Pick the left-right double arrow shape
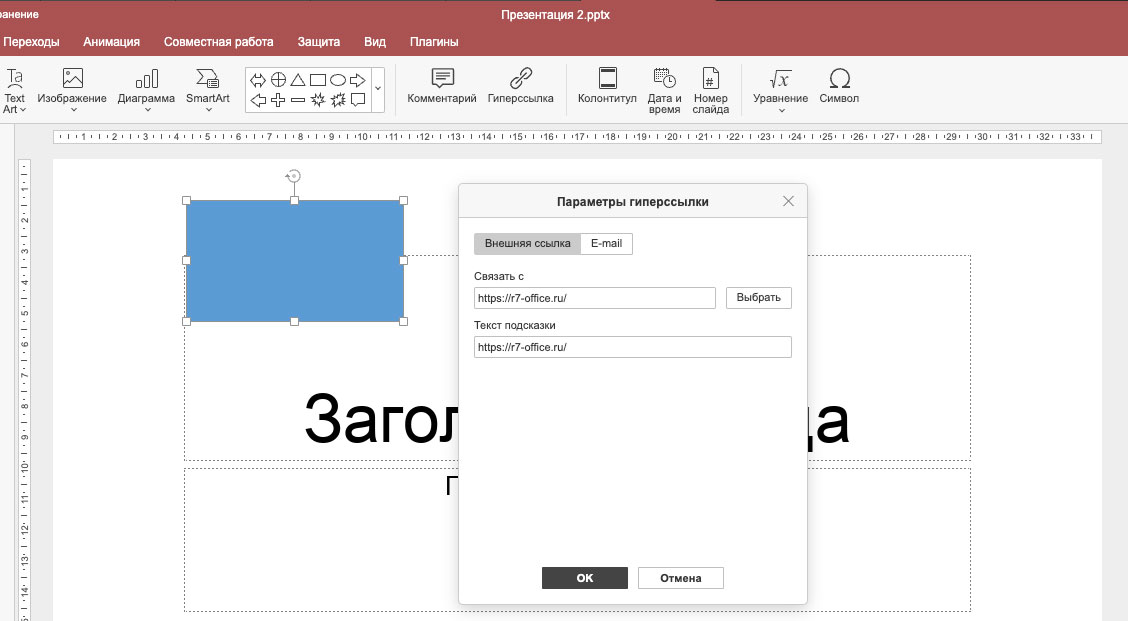The height and width of the screenshot is (621, 1128). (x=258, y=80)
